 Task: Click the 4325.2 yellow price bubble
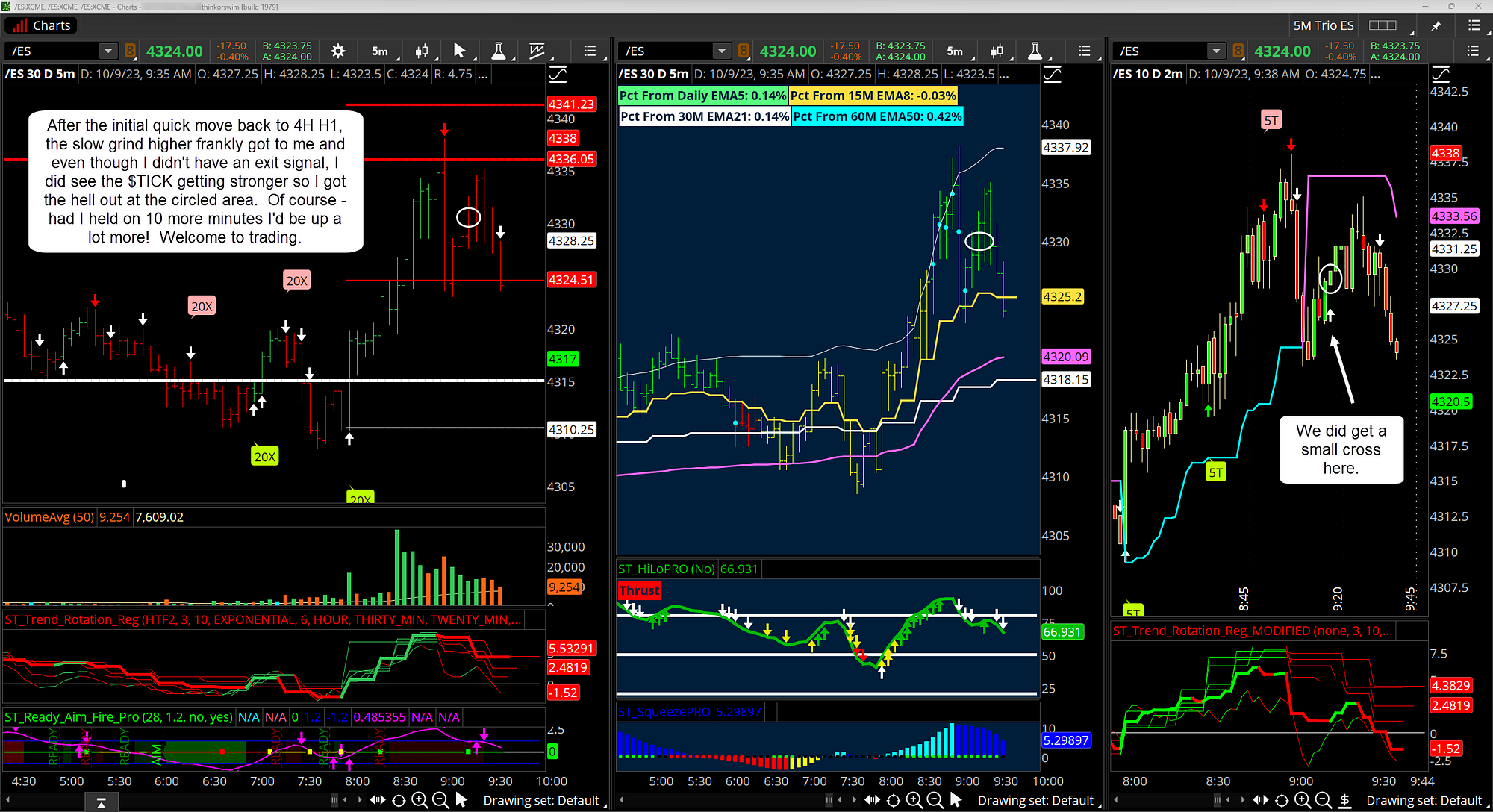pos(1062,297)
